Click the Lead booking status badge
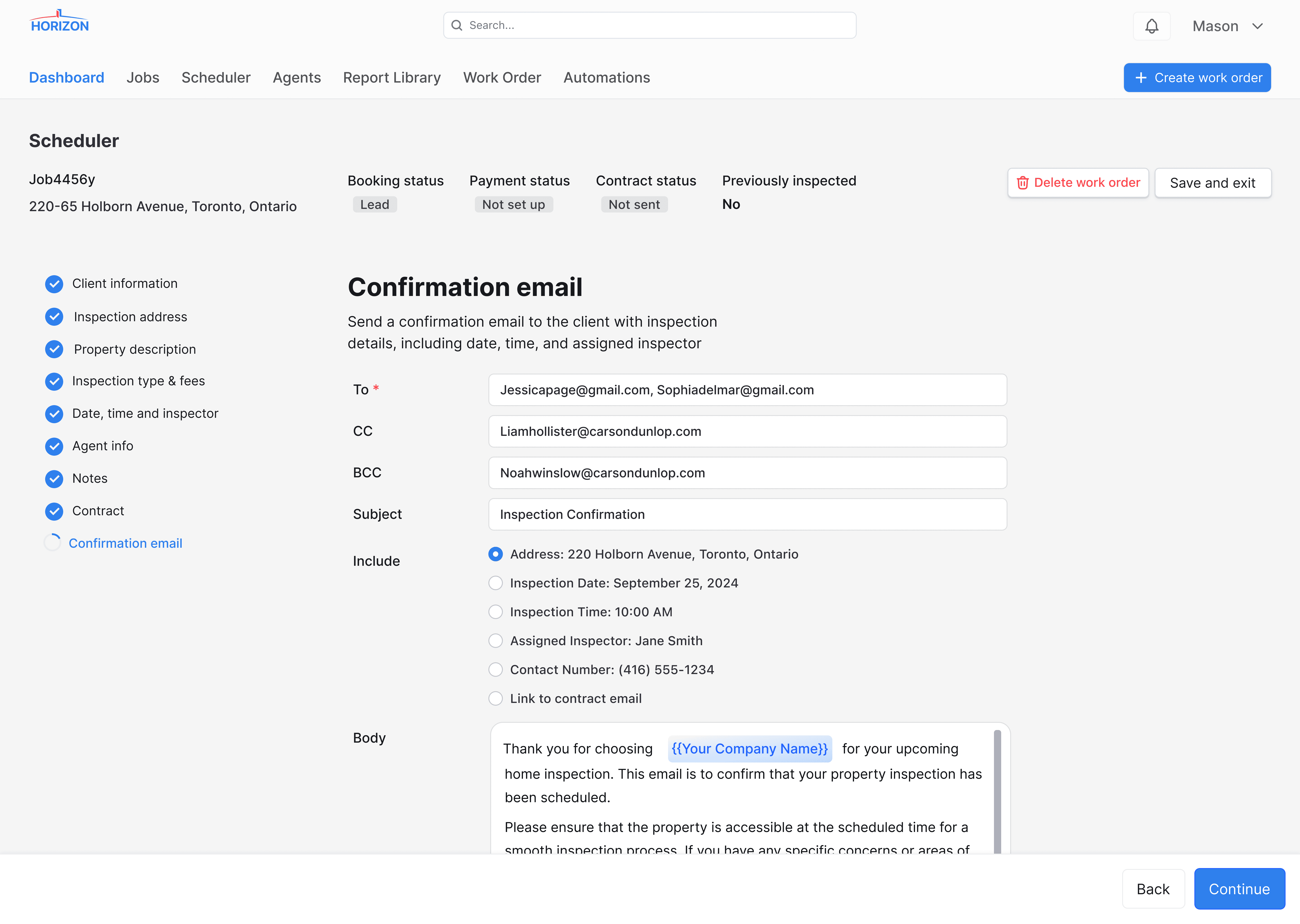The height and width of the screenshot is (924, 1300). tap(374, 205)
